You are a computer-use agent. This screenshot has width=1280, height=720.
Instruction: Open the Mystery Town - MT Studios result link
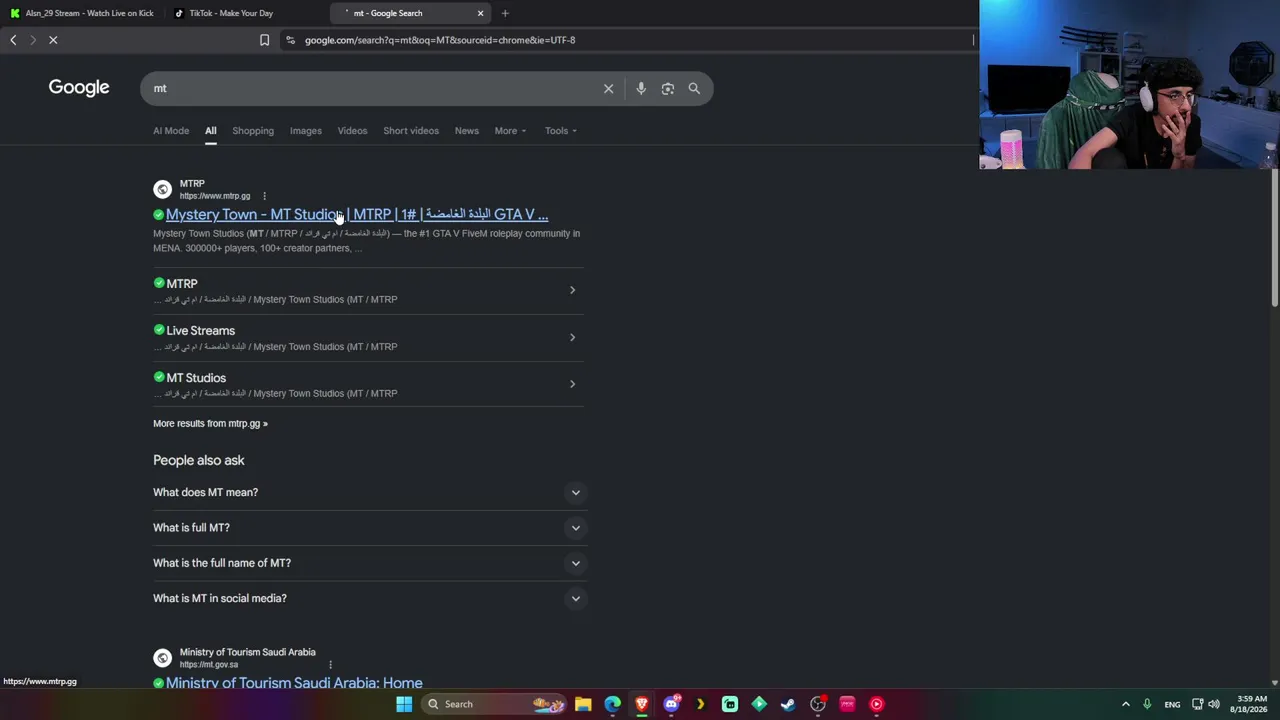coord(357,215)
